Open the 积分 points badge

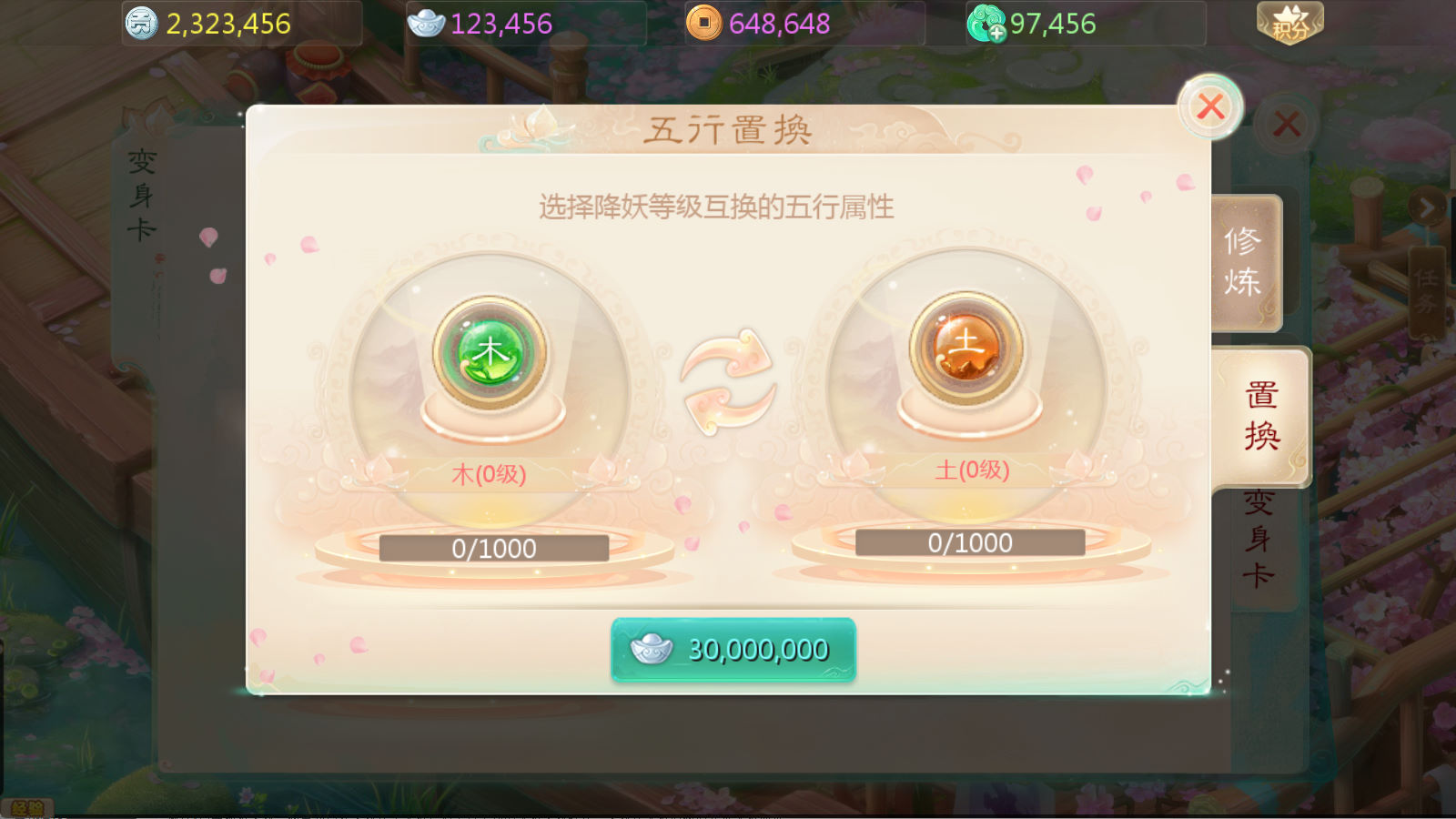(1289, 24)
